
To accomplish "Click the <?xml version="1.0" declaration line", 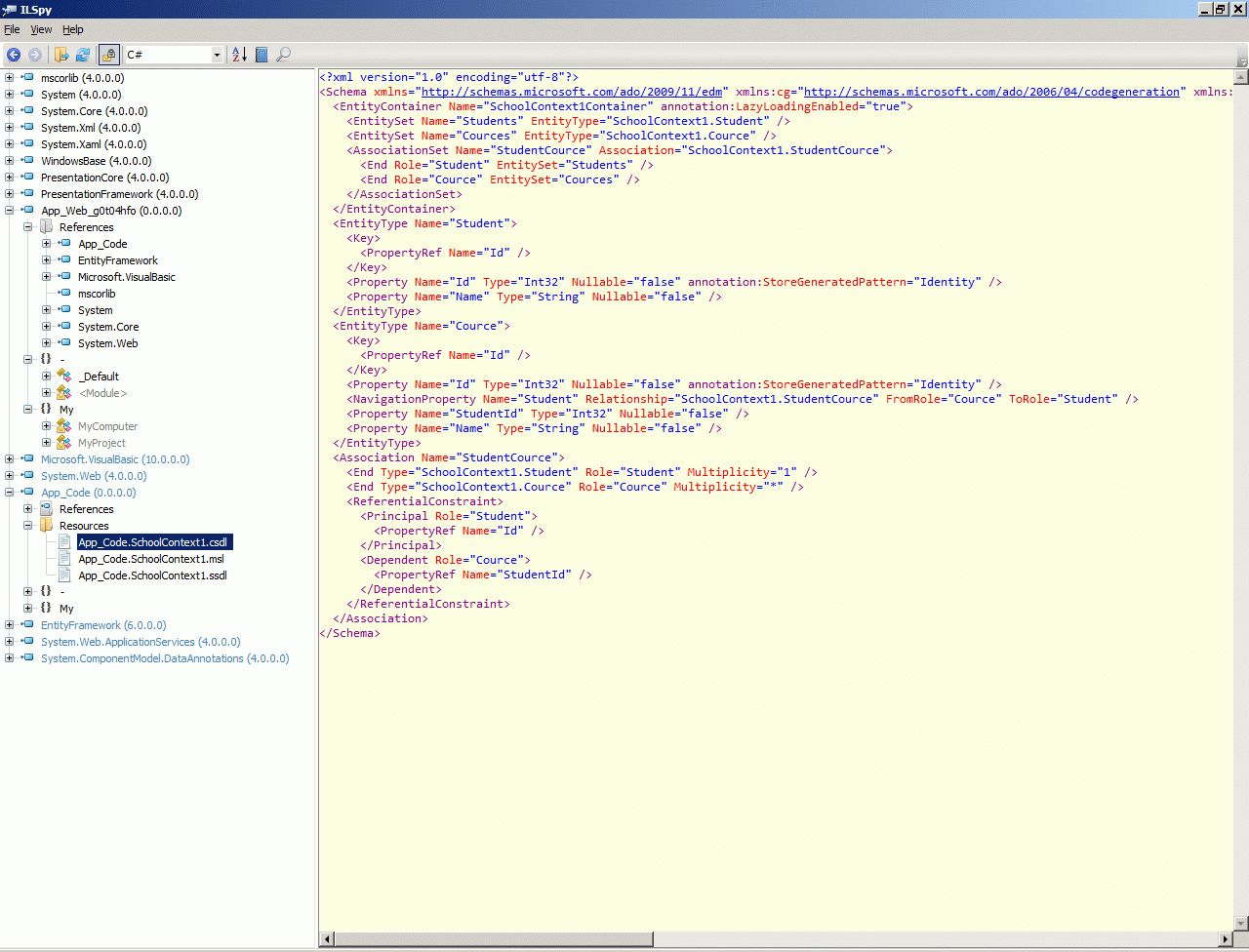I will click(x=450, y=77).
